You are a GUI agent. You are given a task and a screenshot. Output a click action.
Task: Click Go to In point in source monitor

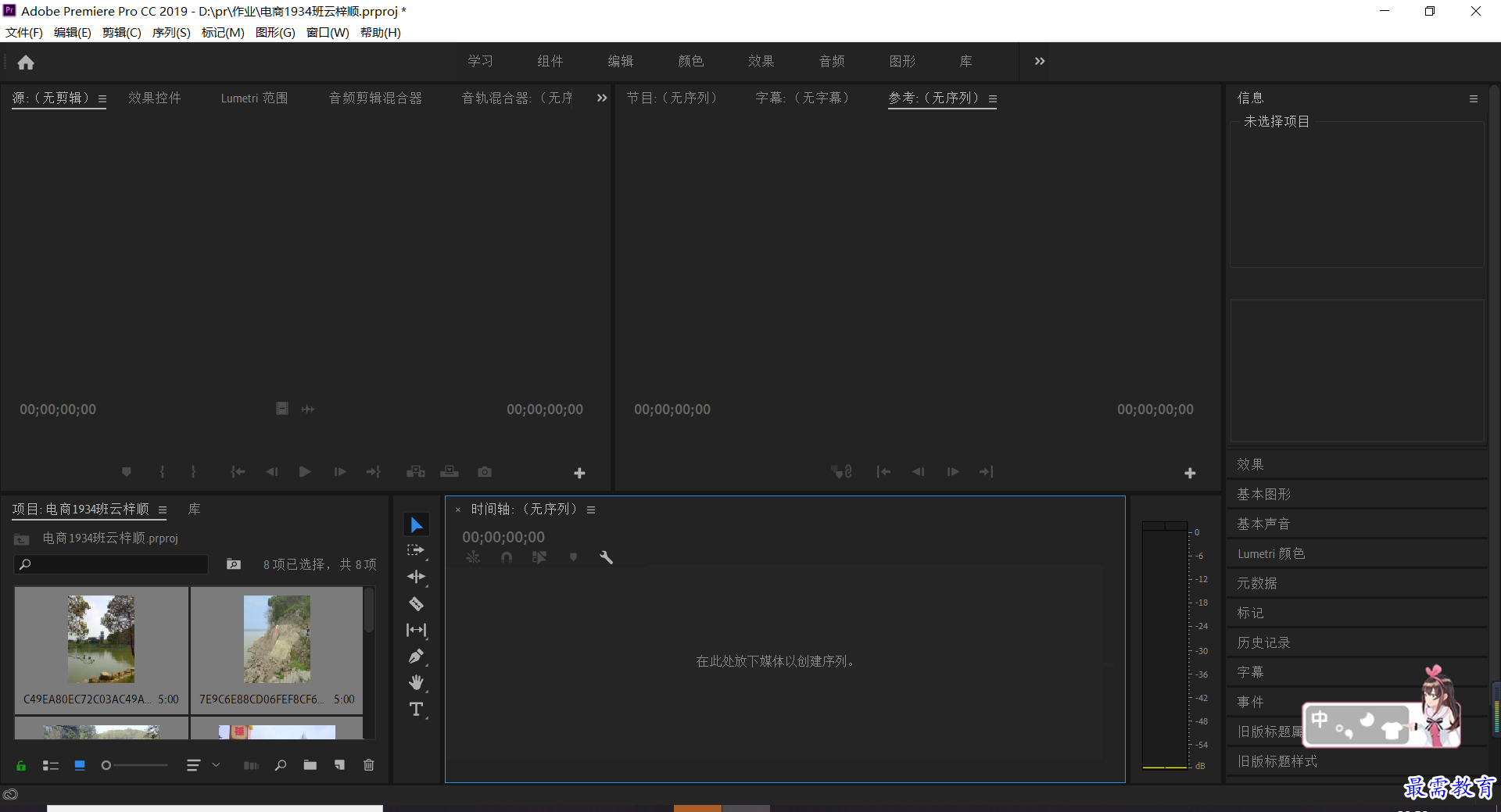pyautogui.click(x=238, y=472)
